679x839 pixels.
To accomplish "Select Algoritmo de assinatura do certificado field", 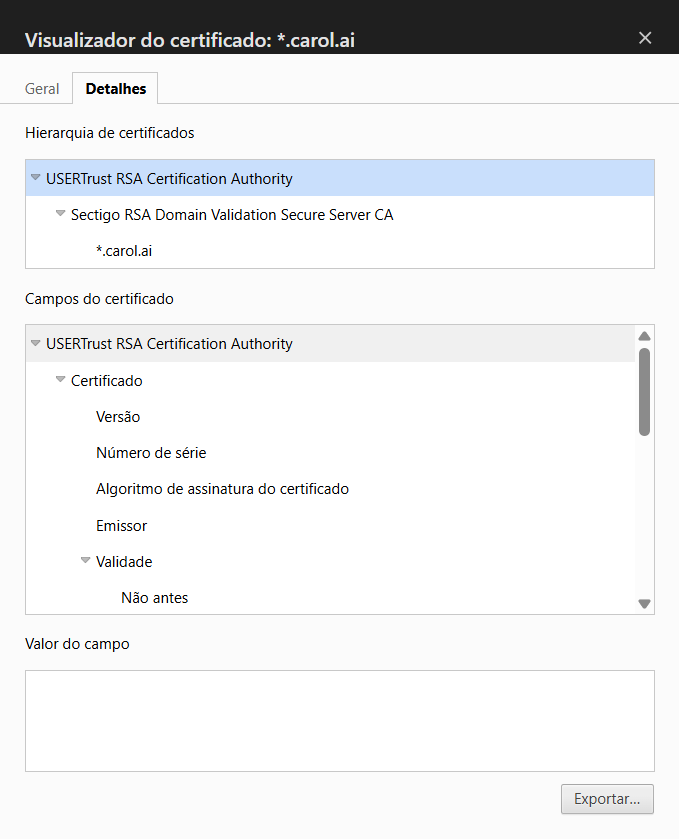I will [x=222, y=489].
